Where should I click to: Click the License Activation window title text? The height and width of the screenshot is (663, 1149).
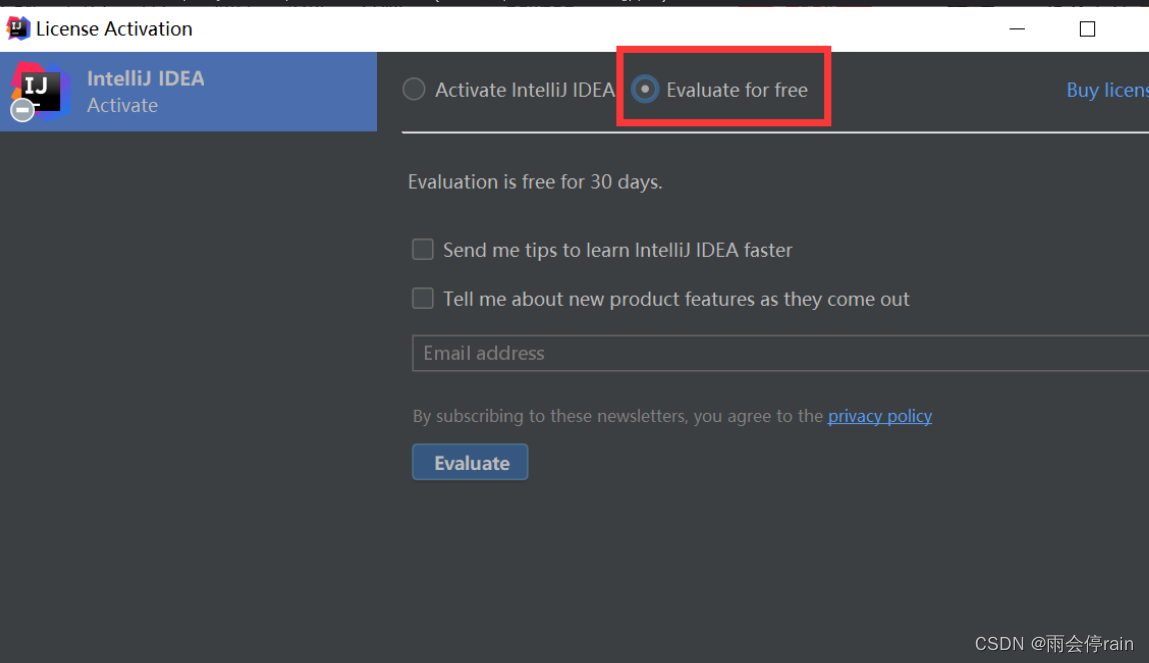tap(114, 29)
